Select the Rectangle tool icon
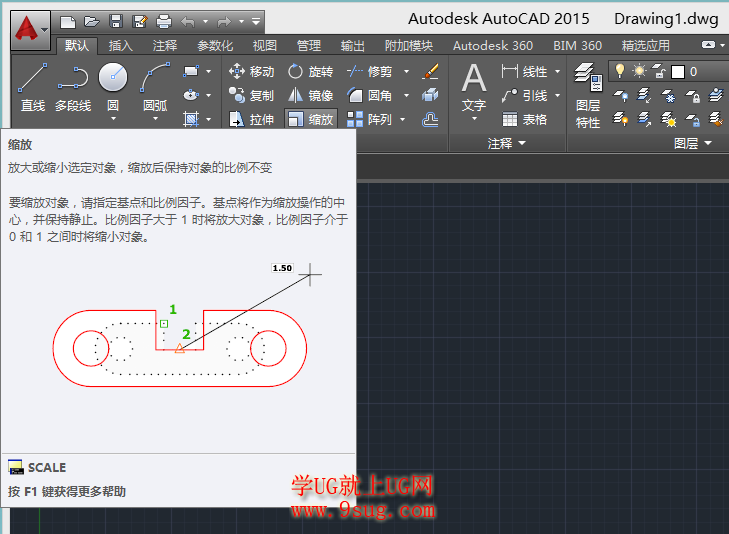The image size is (729, 534). (191, 72)
